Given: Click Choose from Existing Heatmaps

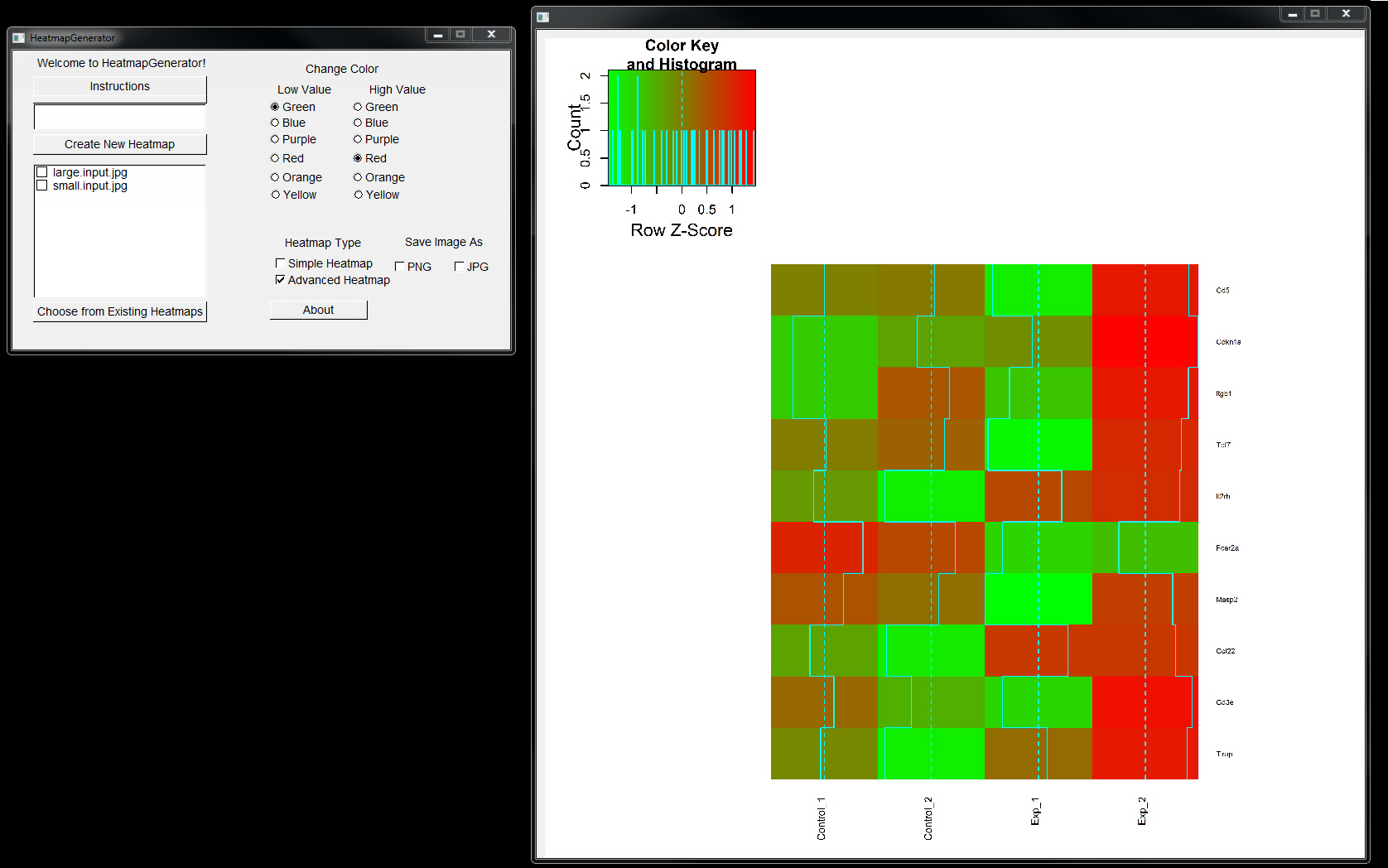Looking at the screenshot, I should 120,311.
